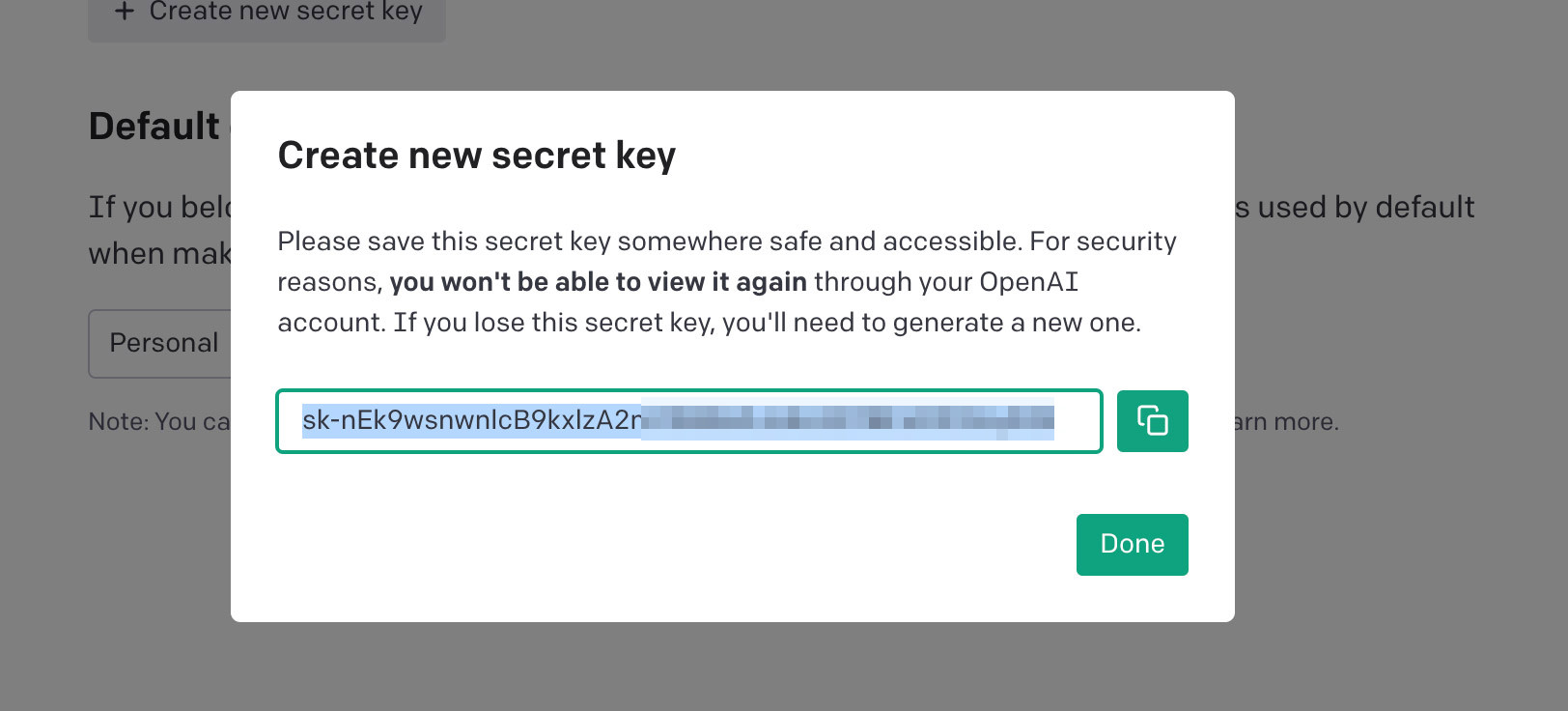
Task: Copy the secret key with the copy icon
Action: [x=1152, y=421]
